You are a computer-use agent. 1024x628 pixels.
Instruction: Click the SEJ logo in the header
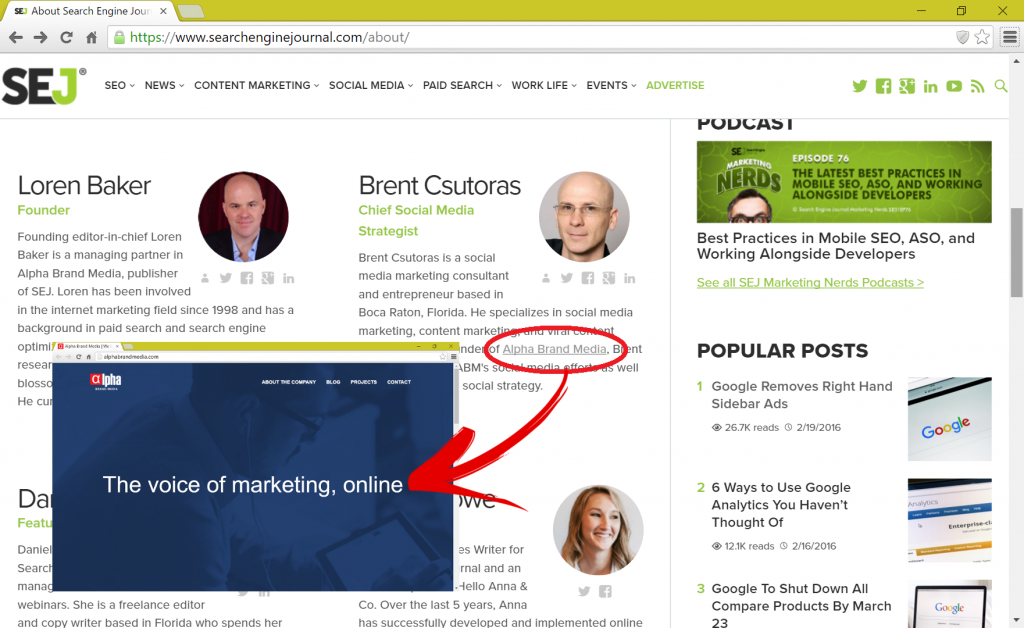coord(44,86)
